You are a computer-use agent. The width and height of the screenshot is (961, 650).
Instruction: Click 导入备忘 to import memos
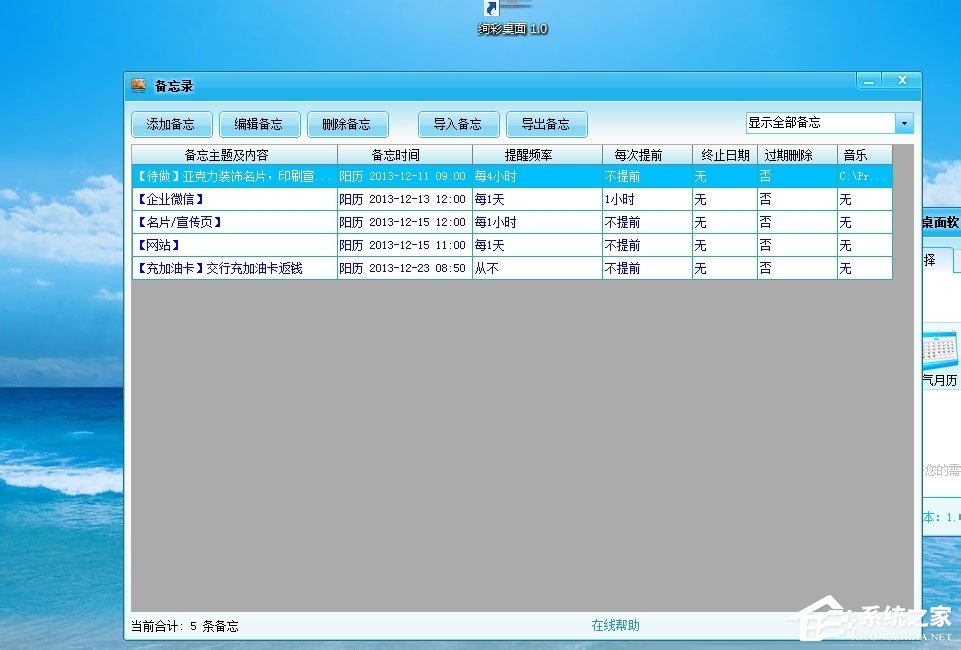click(458, 124)
